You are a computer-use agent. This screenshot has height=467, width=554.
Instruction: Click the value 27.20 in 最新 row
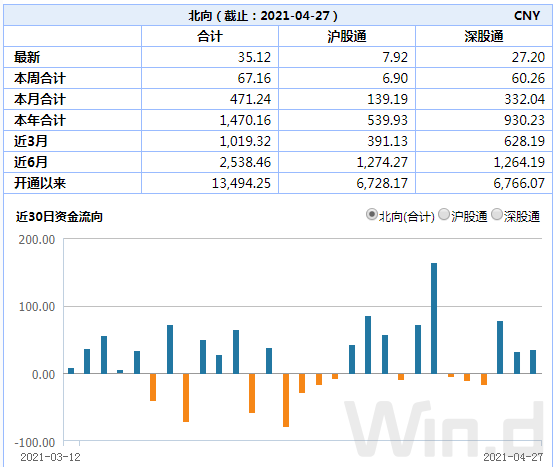(x=528, y=57)
